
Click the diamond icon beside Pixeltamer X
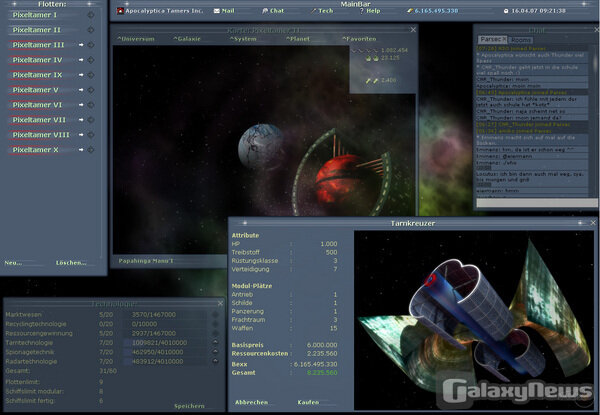tap(91, 150)
